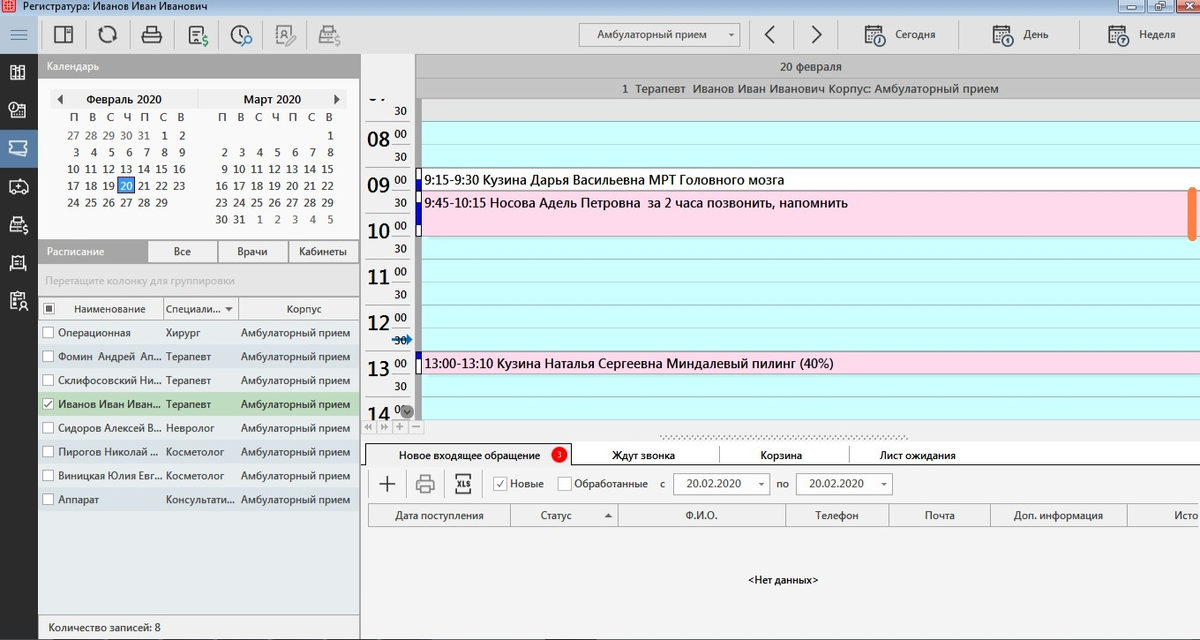Screen dimensions: 1200x640
Task: Select the Все filter tab
Action: [x=182, y=252]
